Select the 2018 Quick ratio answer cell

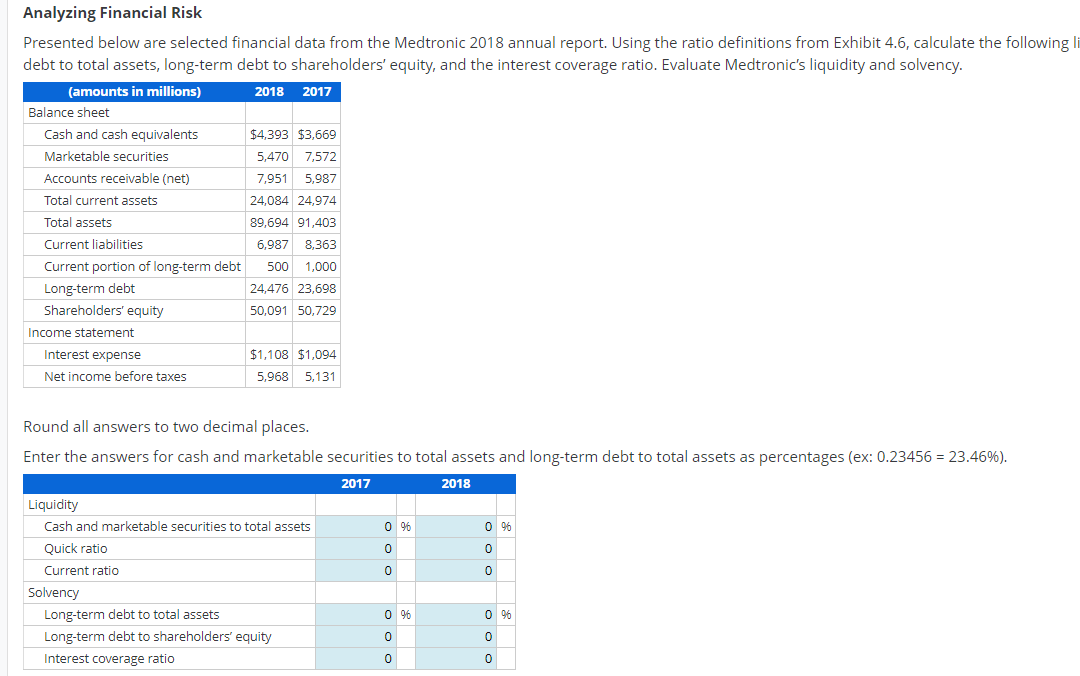(x=455, y=548)
